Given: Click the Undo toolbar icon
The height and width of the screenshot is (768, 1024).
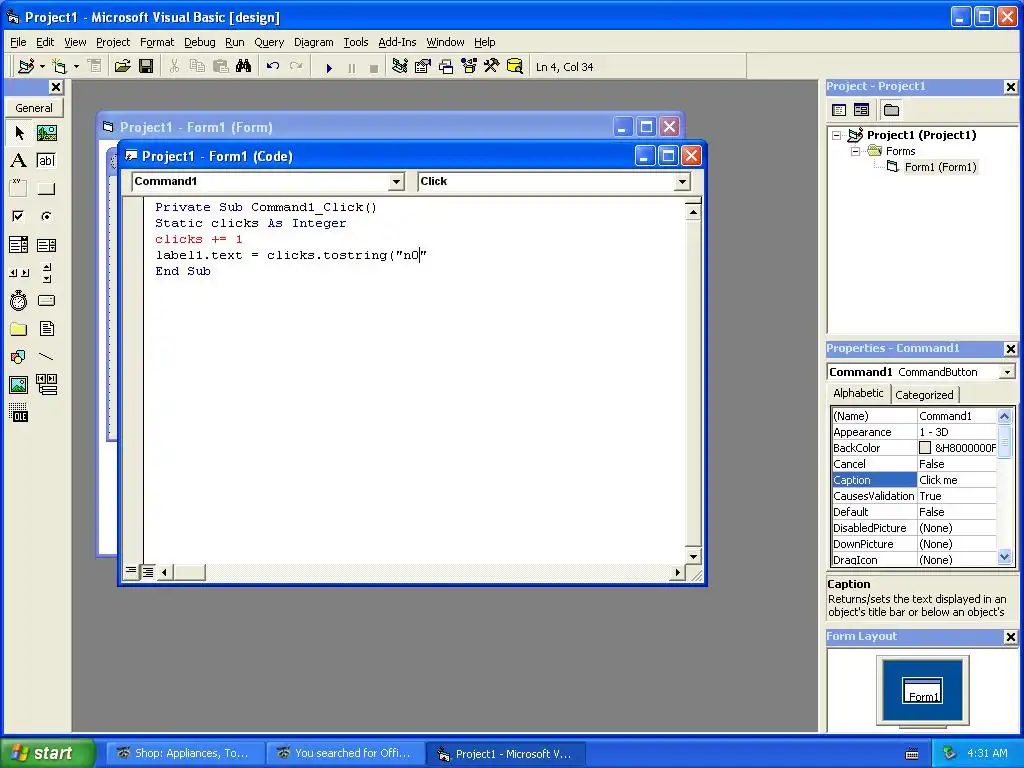Looking at the screenshot, I should tap(273, 66).
